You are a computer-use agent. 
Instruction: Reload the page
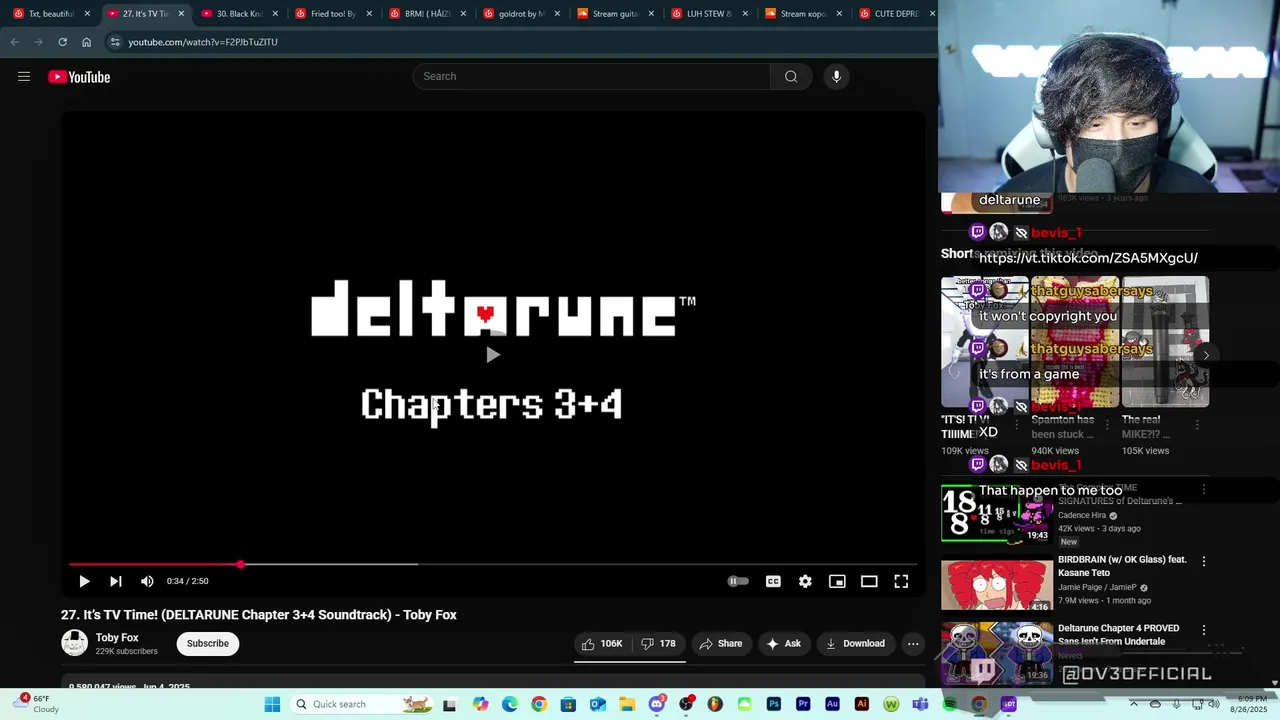(62, 42)
